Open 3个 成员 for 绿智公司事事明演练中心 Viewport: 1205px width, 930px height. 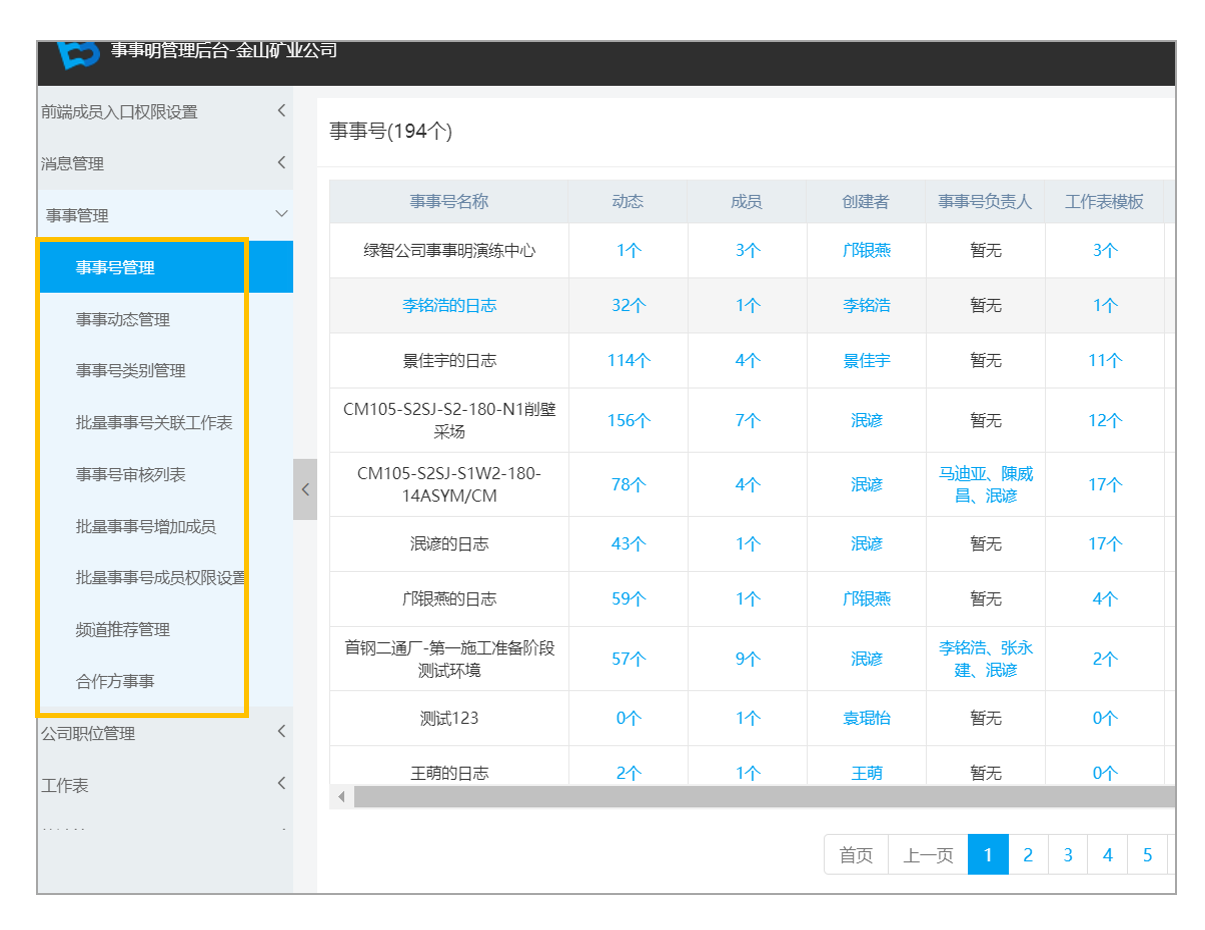(x=747, y=250)
